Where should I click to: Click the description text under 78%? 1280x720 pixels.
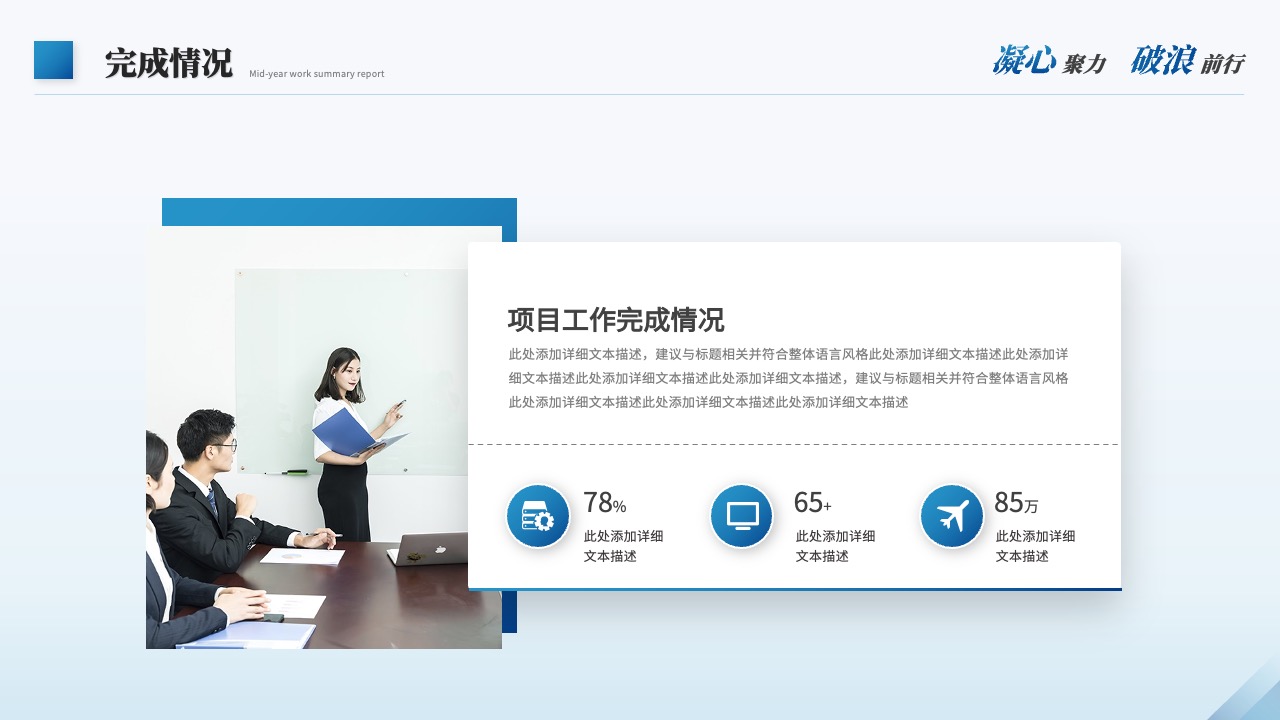624,546
